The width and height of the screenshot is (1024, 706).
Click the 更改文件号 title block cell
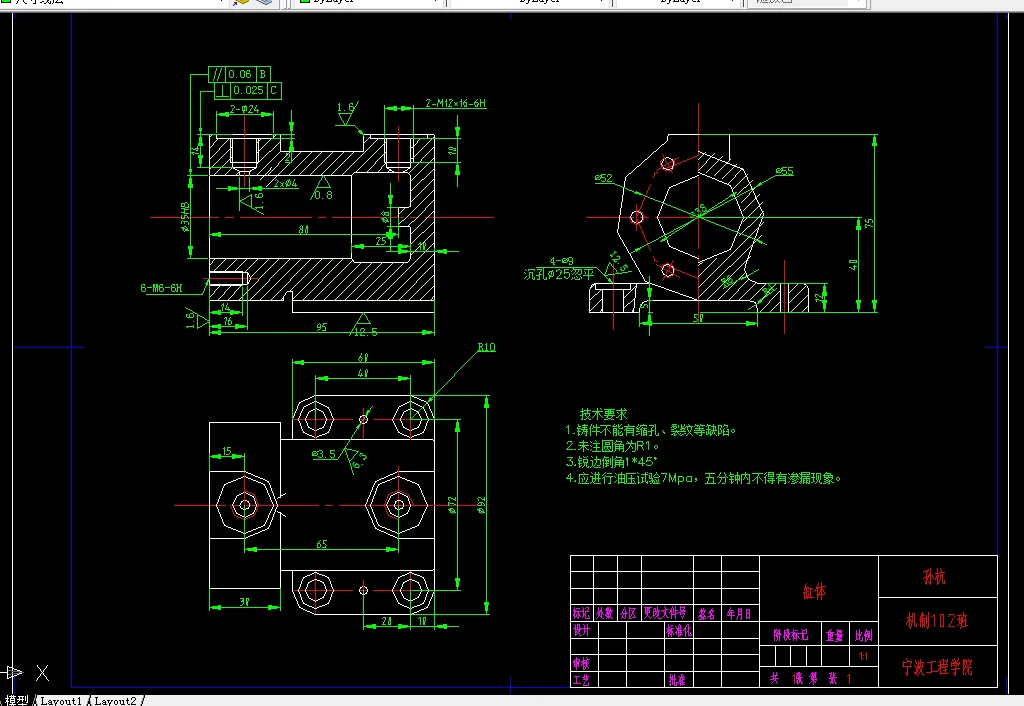pyautogui.click(x=665, y=613)
